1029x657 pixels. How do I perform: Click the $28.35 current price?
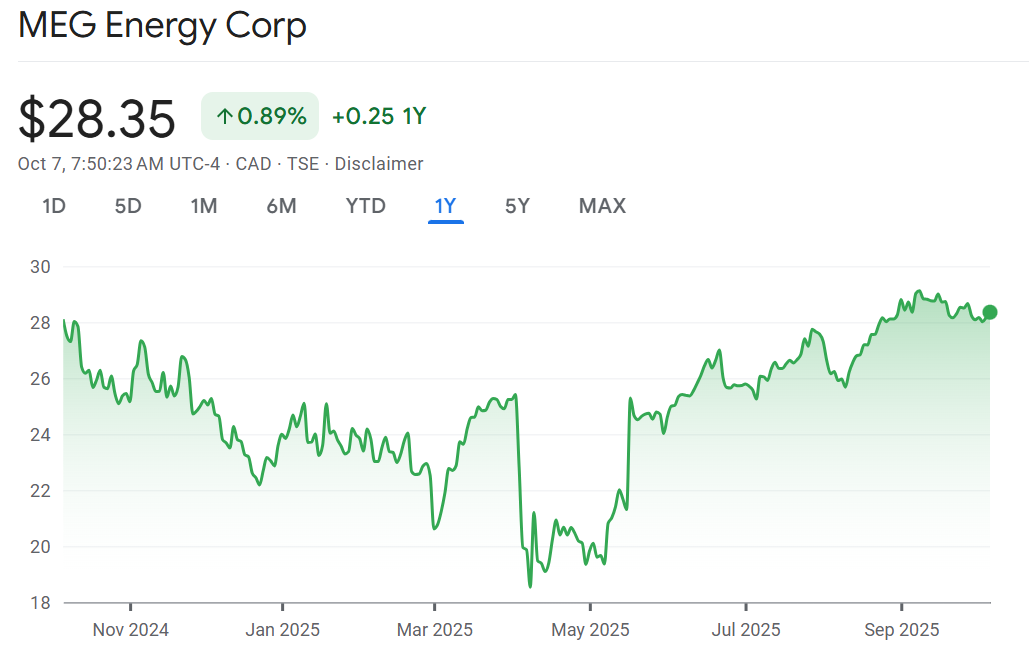(x=97, y=119)
